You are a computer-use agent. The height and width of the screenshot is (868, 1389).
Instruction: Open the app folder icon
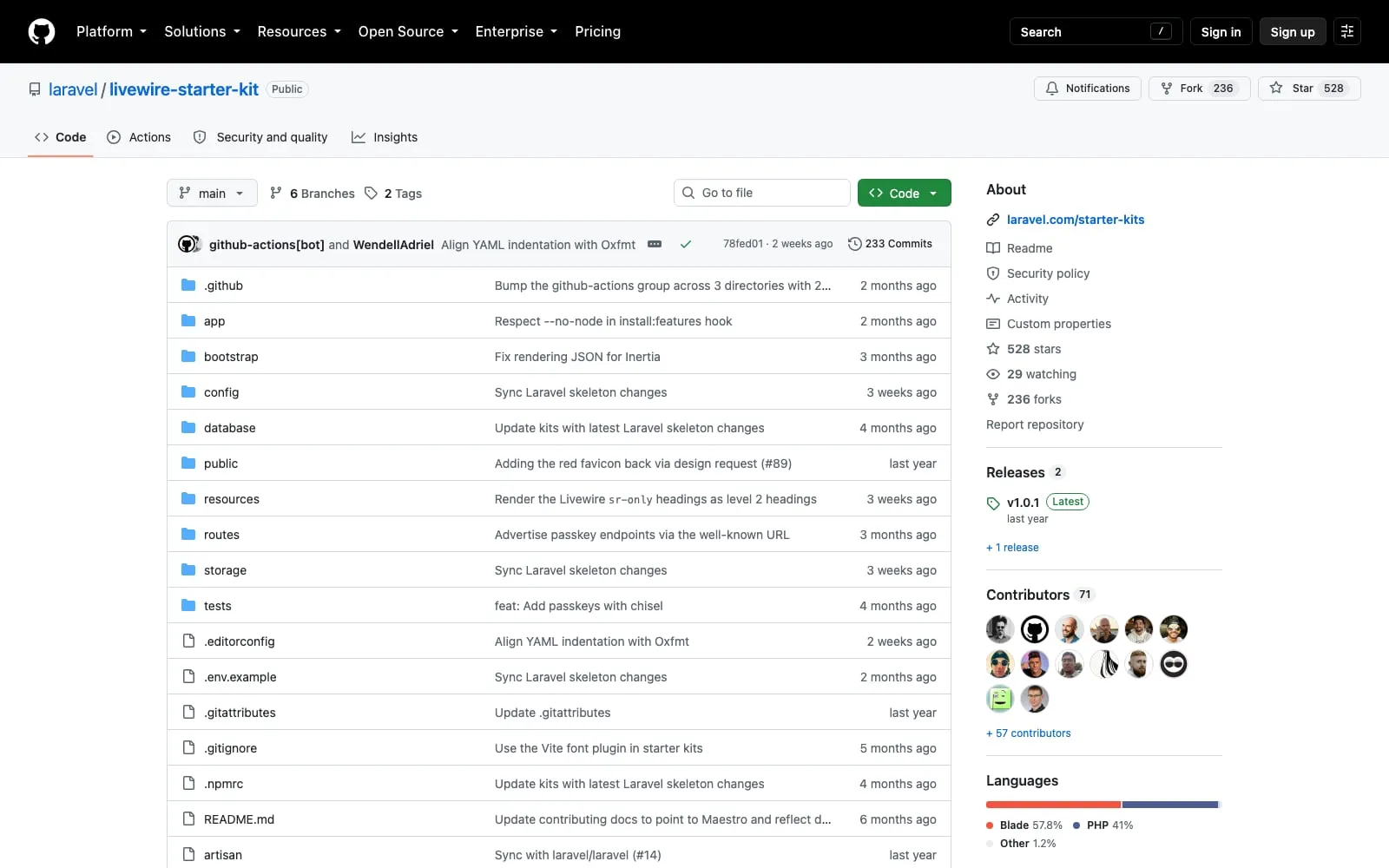188,320
